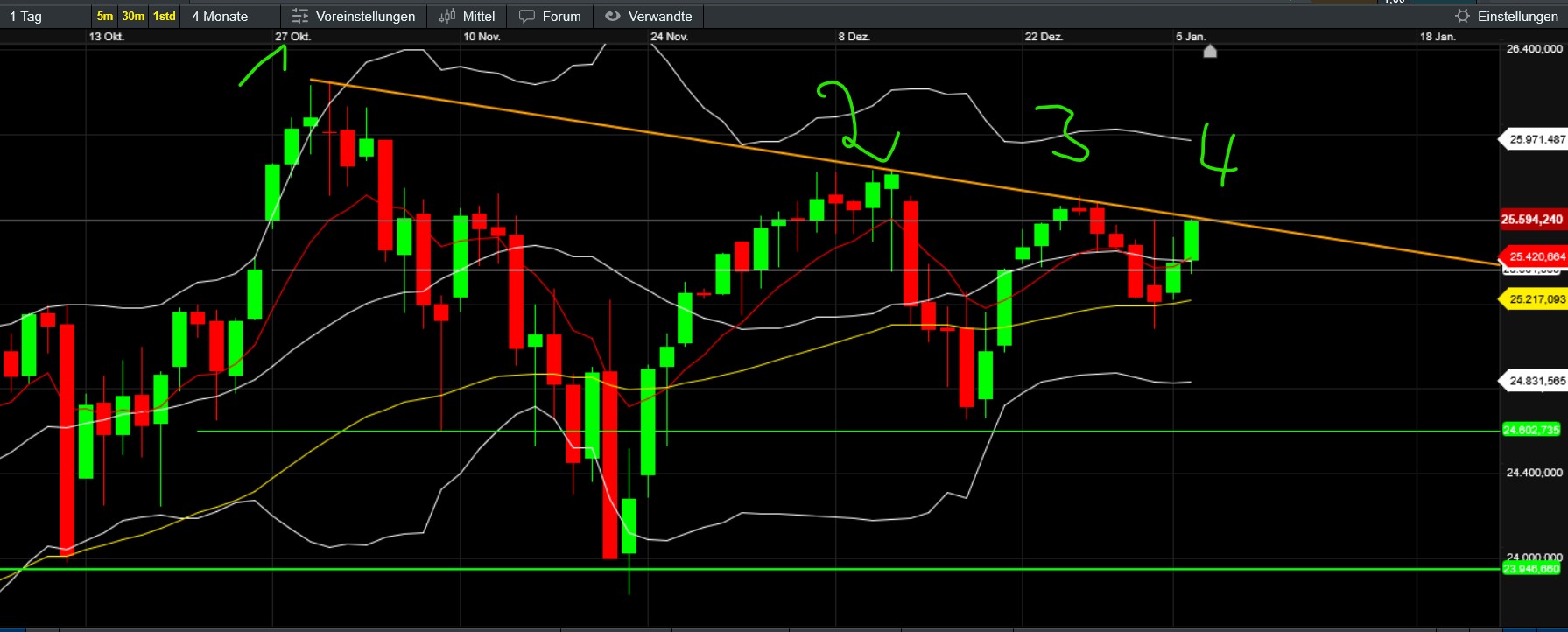The width and height of the screenshot is (1568, 632).
Task: Click the Voreinstellungen text label
Action: pyautogui.click(x=365, y=16)
